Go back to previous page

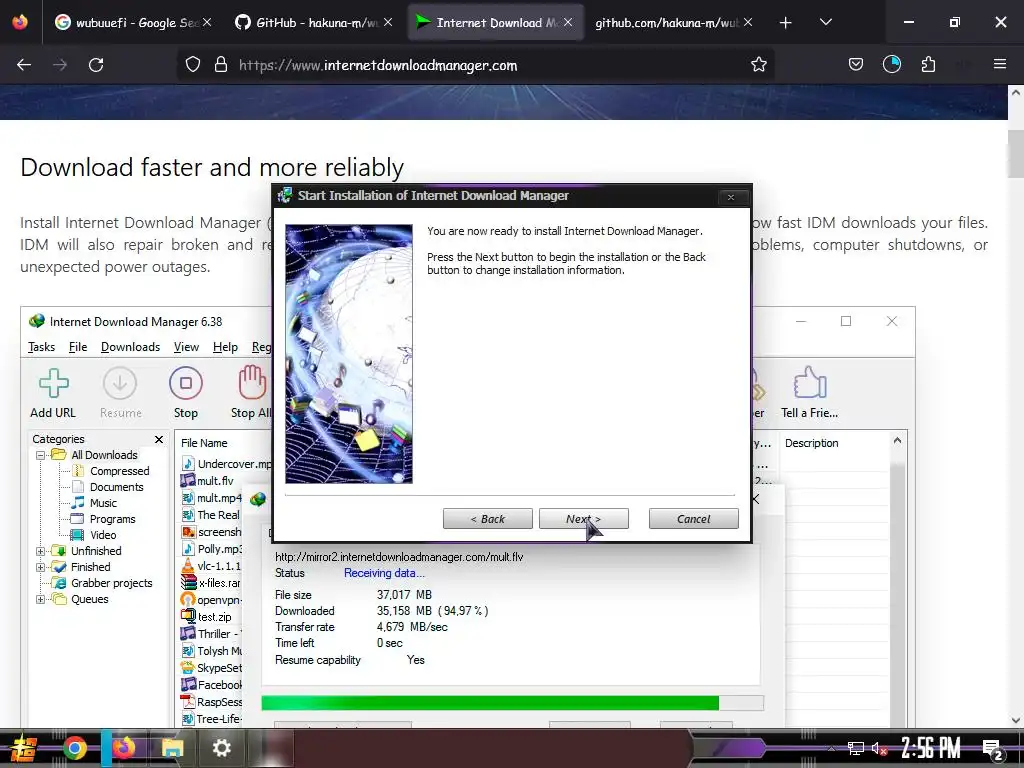click(x=24, y=65)
